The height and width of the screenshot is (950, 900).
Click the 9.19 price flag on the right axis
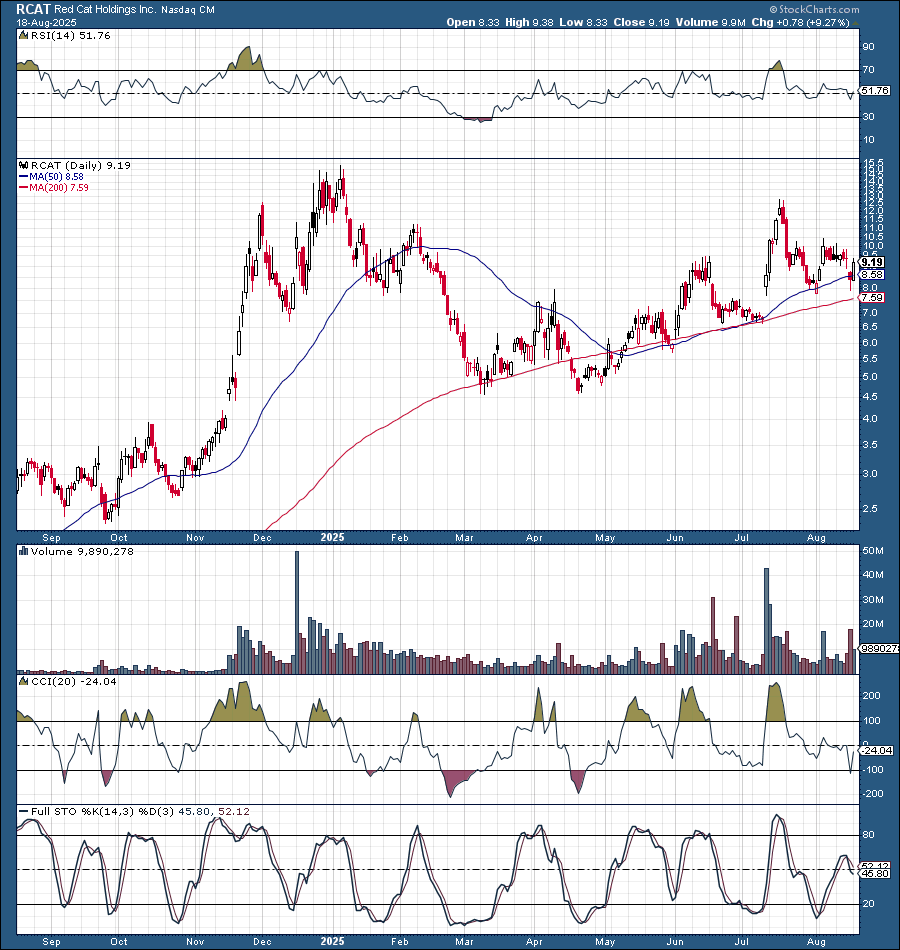point(873,262)
